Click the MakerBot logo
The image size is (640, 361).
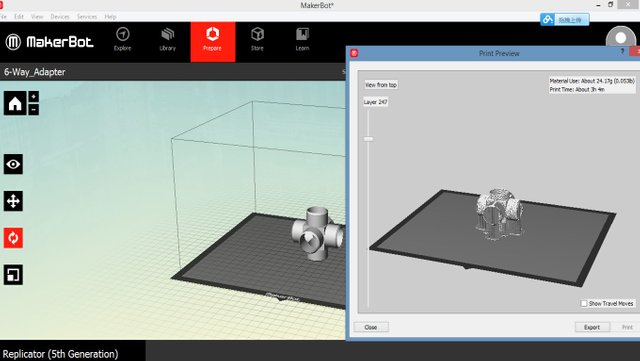click(49, 42)
